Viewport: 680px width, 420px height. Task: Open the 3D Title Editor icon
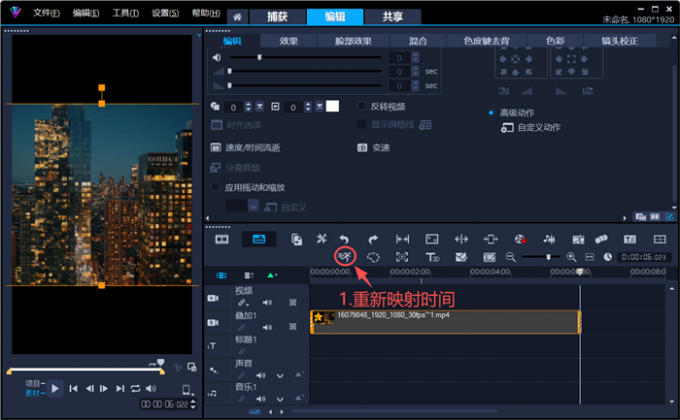pyautogui.click(x=432, y=257)
